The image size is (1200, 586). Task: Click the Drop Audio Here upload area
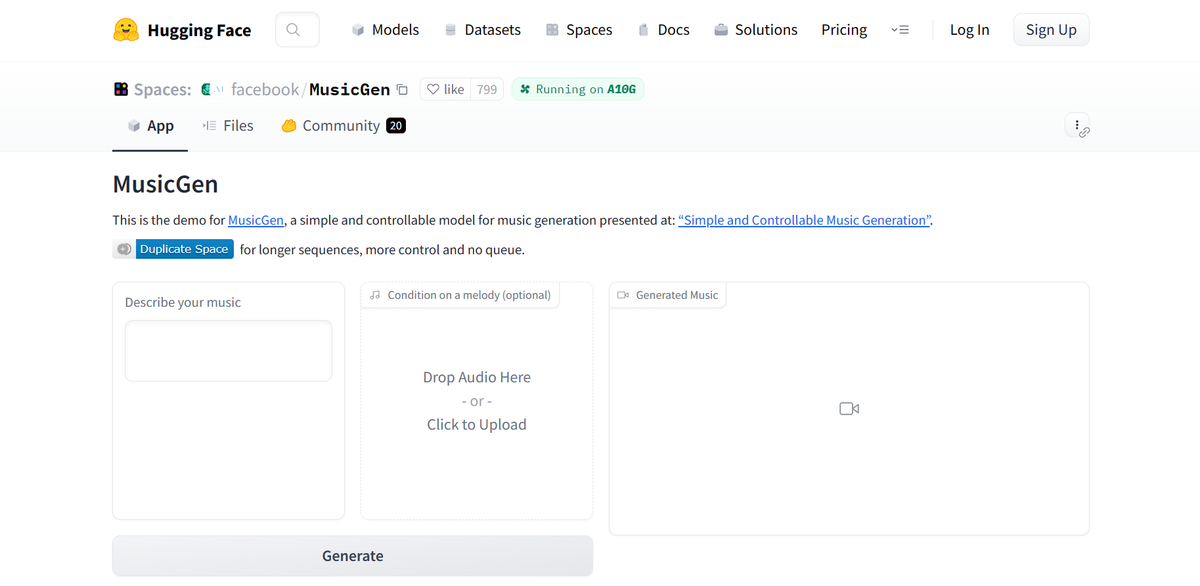[476, 400]
